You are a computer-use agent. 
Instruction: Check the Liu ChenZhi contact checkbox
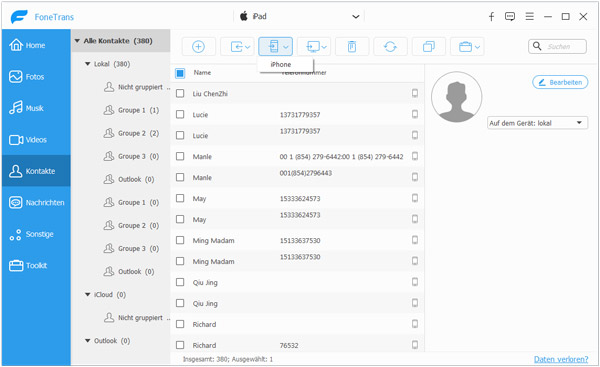tap(180, 93)
